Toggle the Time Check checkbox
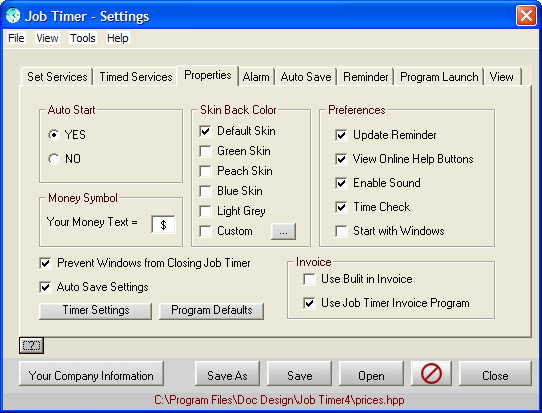This screenshot has width=542, height=413. (341, 207)
